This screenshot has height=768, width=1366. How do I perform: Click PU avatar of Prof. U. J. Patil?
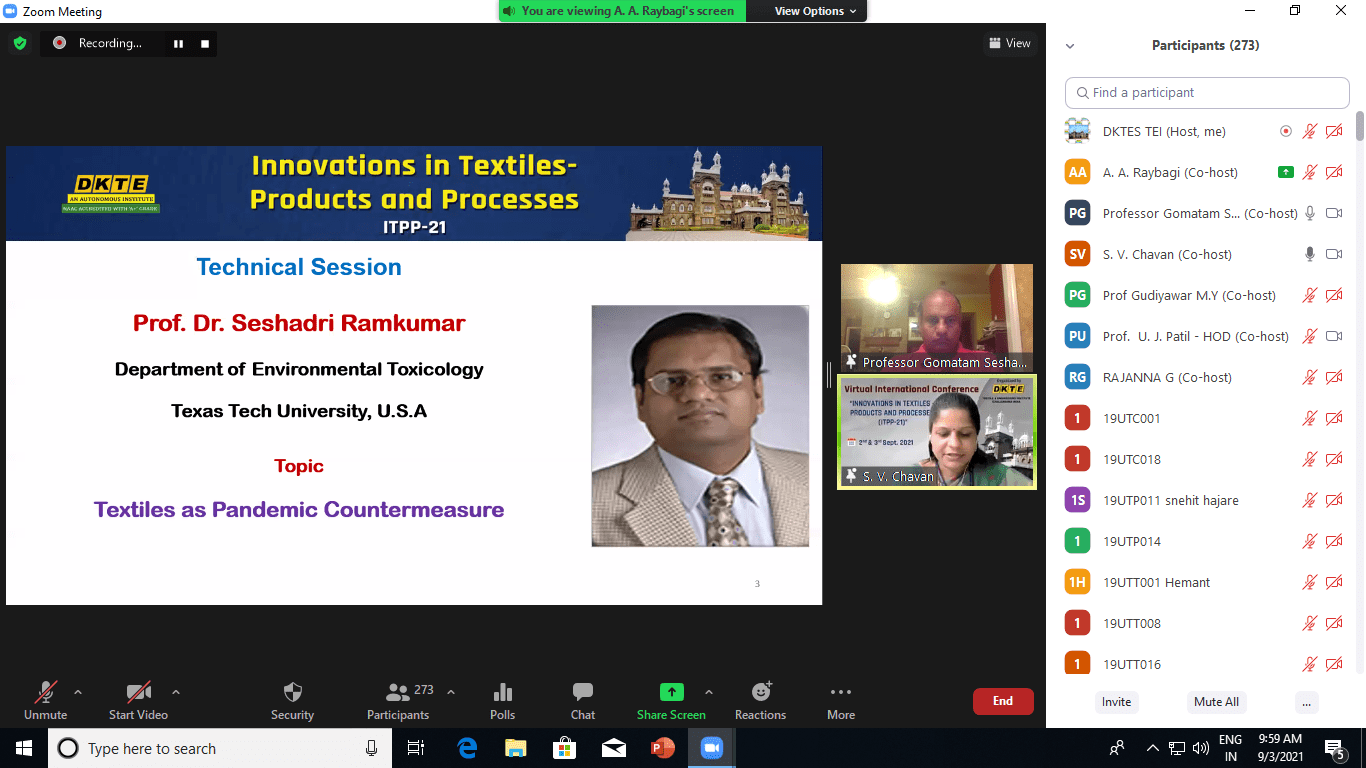[x=1077, y=336]
